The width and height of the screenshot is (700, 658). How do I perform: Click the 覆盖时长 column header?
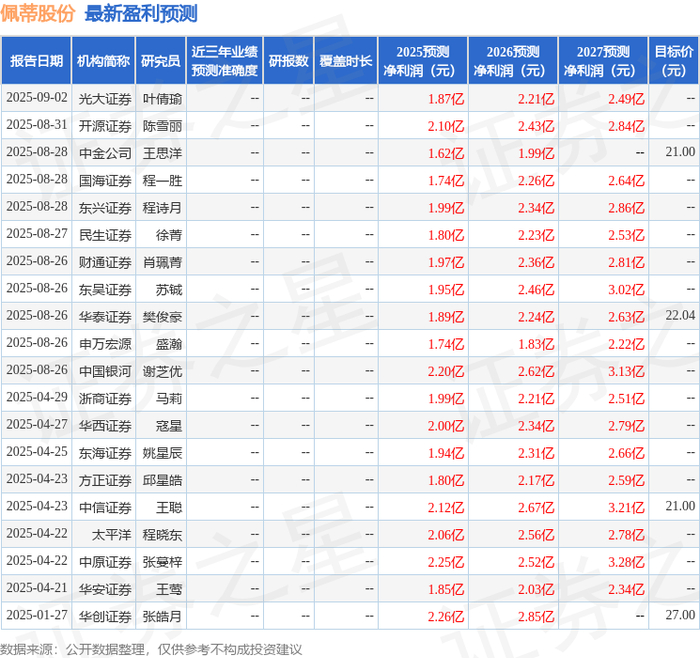coord(346,61)
